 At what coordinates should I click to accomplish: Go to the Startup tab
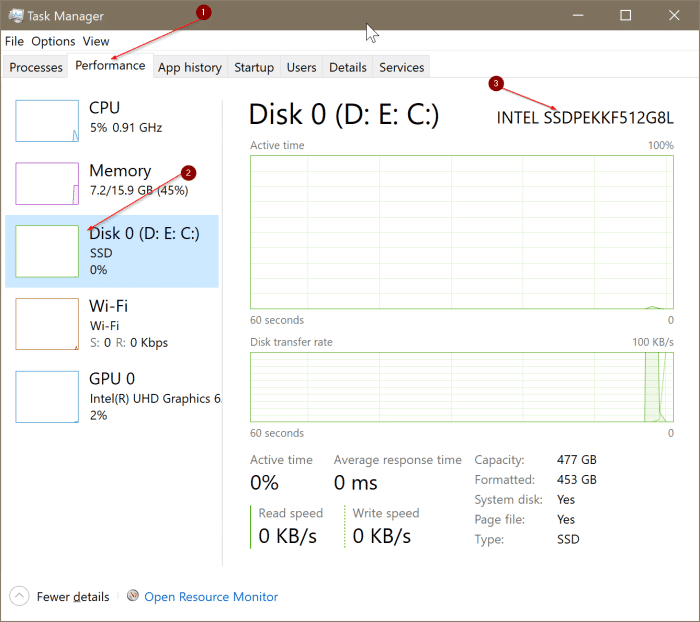point(254,67)
